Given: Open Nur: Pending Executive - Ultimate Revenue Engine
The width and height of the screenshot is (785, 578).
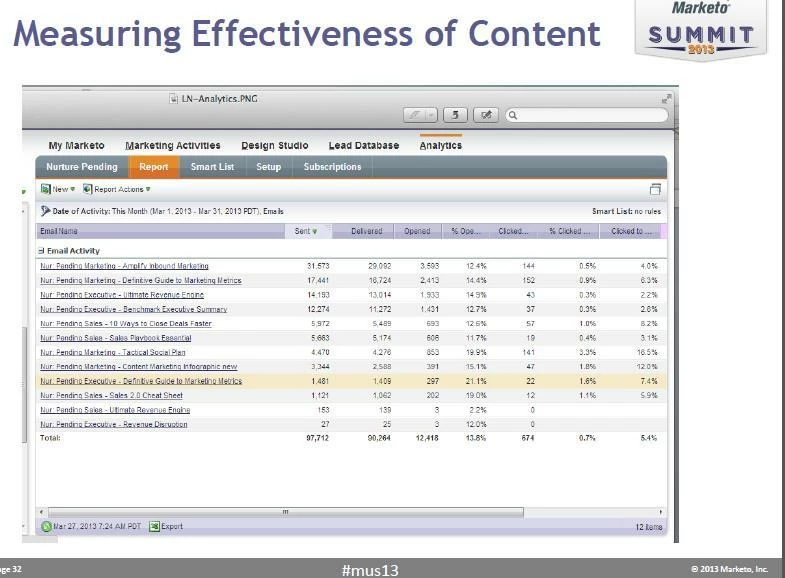Looking at the screenshot, I should 122,295.
